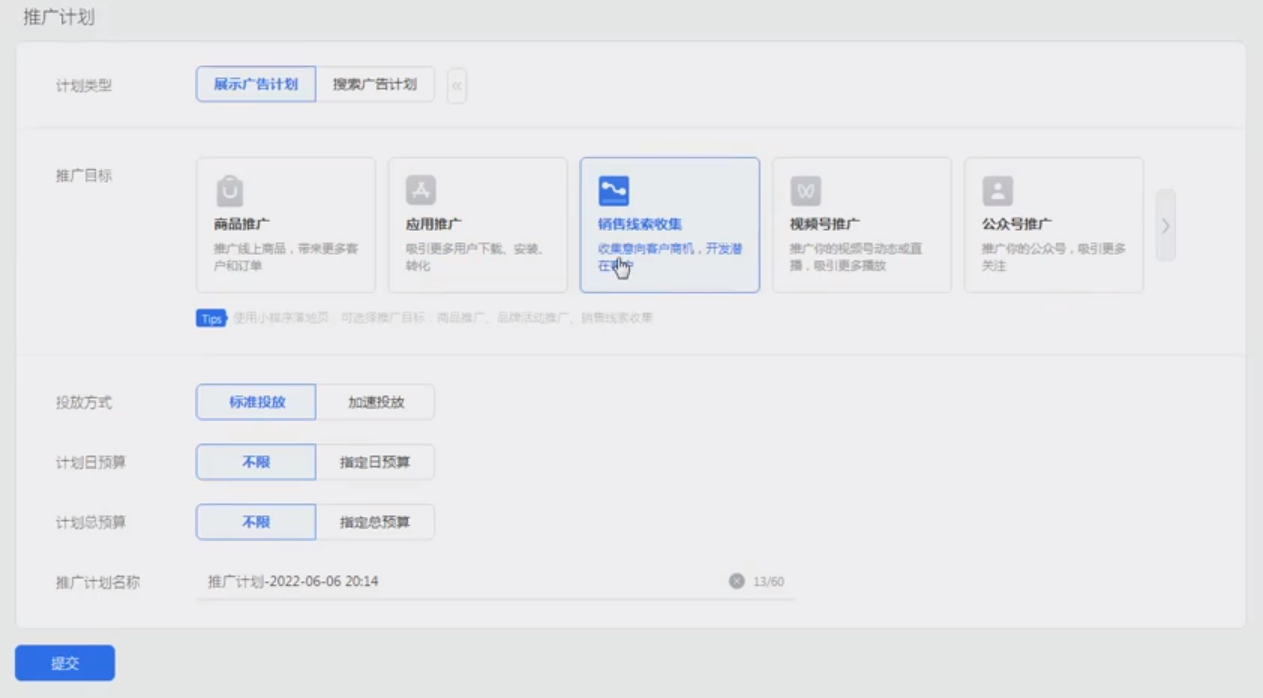
Task: Select 搜索广告计划 plan type
Action: click(x=375, y=84)
